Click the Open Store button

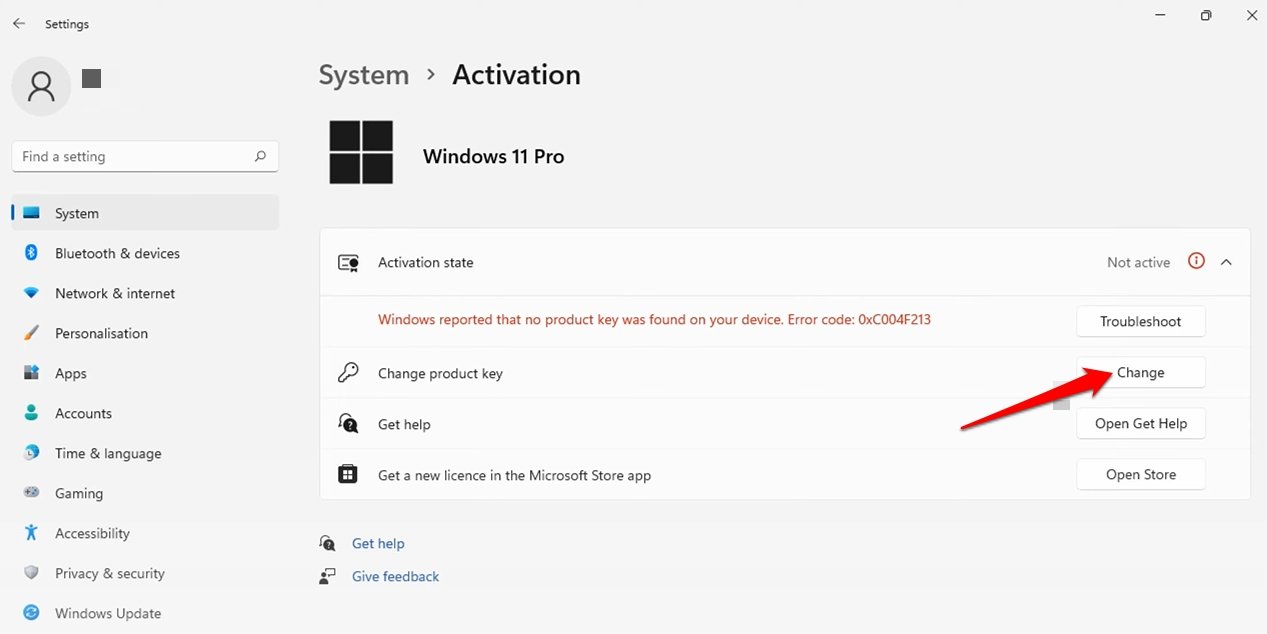[1141, 474]
